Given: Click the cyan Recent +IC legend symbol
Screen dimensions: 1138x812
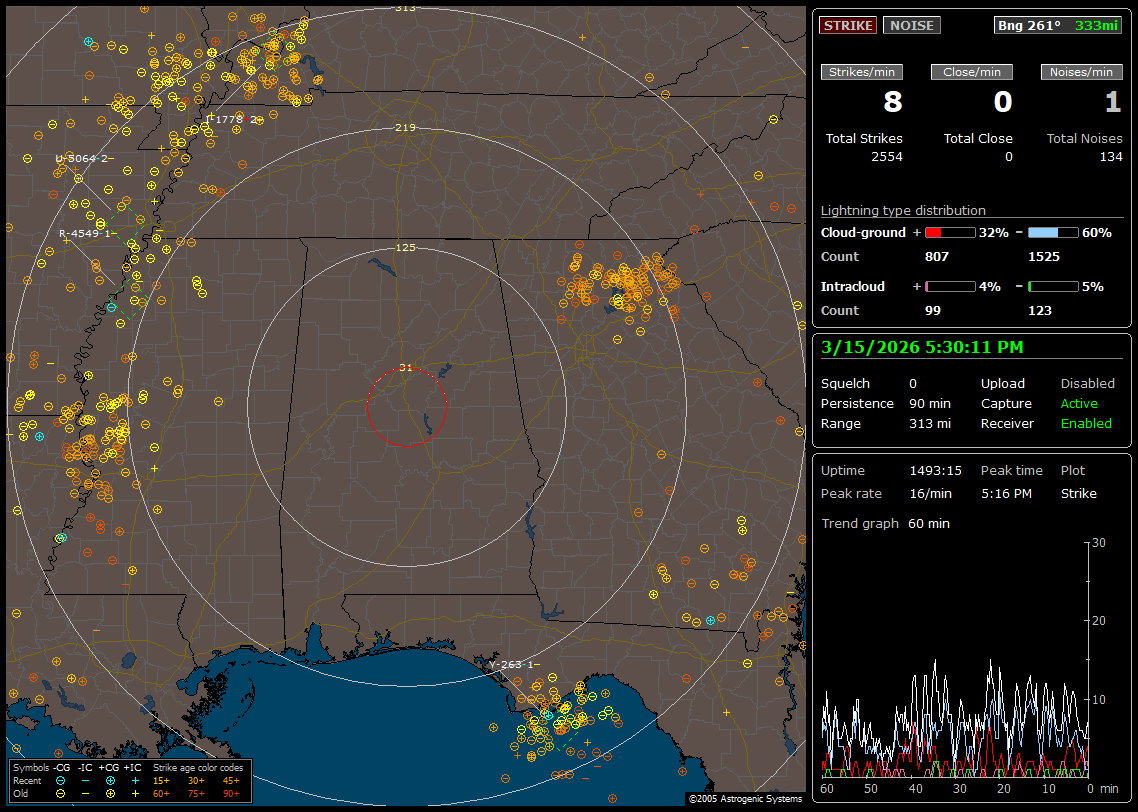Looking at the screenshot, I should pos(134,780).
